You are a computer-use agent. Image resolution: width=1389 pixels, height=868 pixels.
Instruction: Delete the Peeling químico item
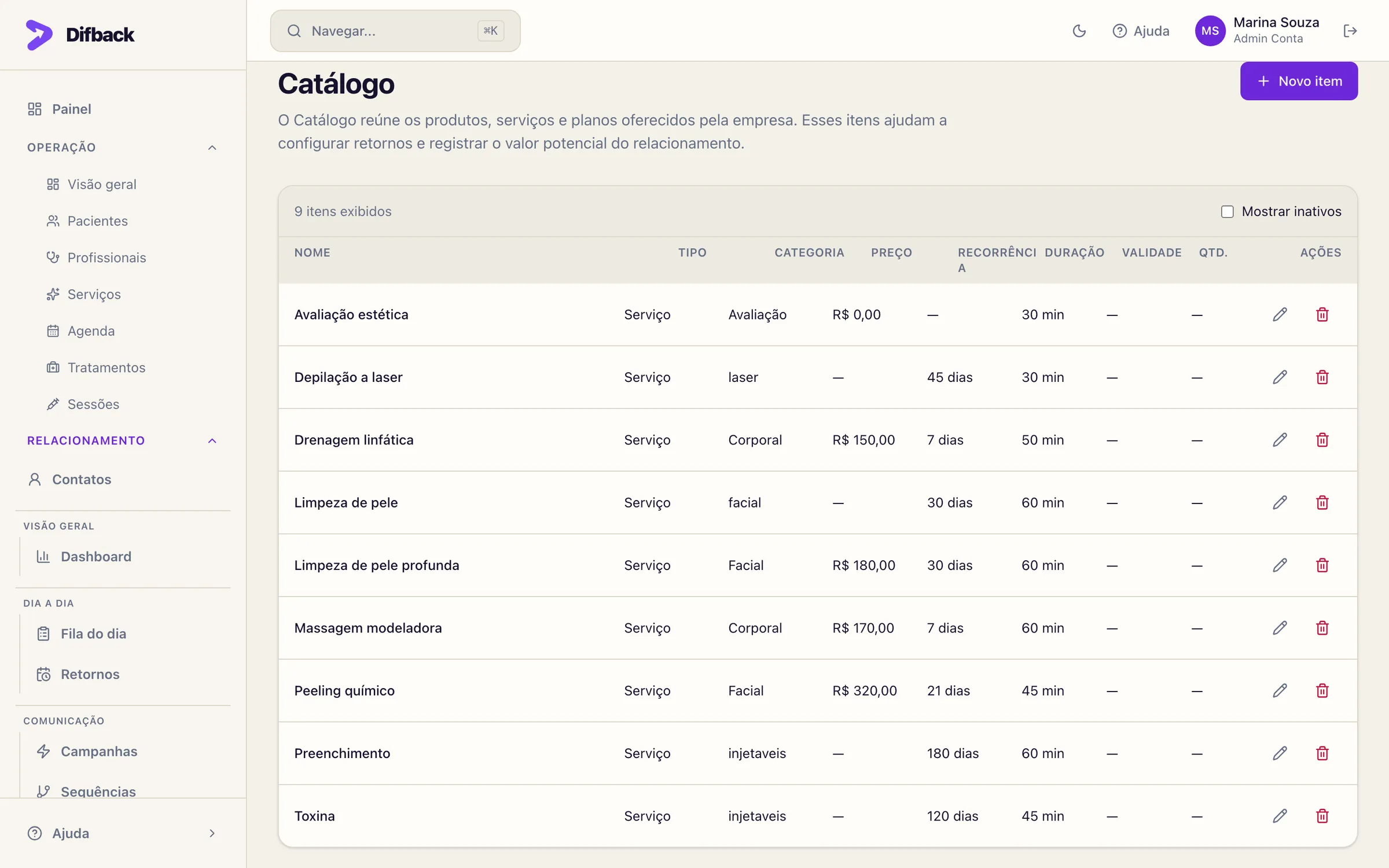(x=1322, y=690)
